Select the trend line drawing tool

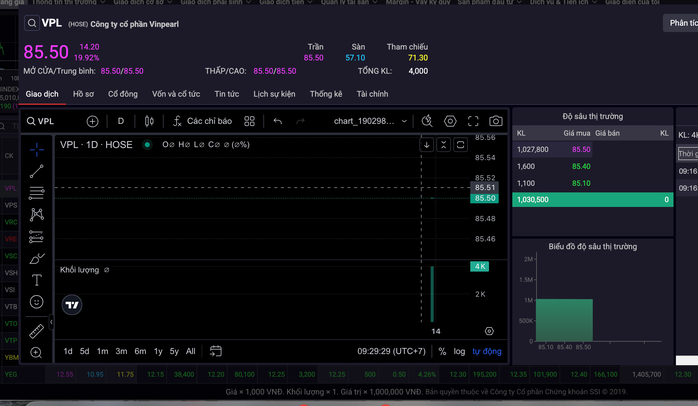point(37,171)
